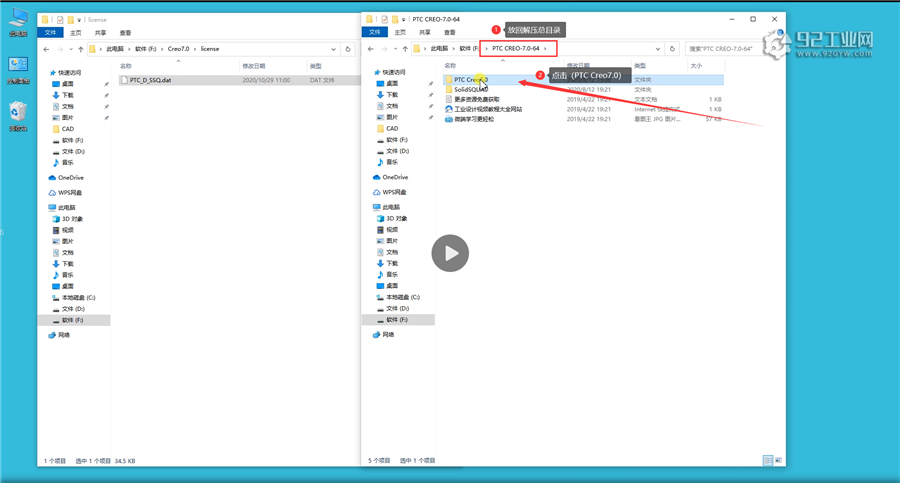The height and width of the screenshot is (483, 900).
Task: Open 文件 menu in license window
Action: tap(51, 33)
